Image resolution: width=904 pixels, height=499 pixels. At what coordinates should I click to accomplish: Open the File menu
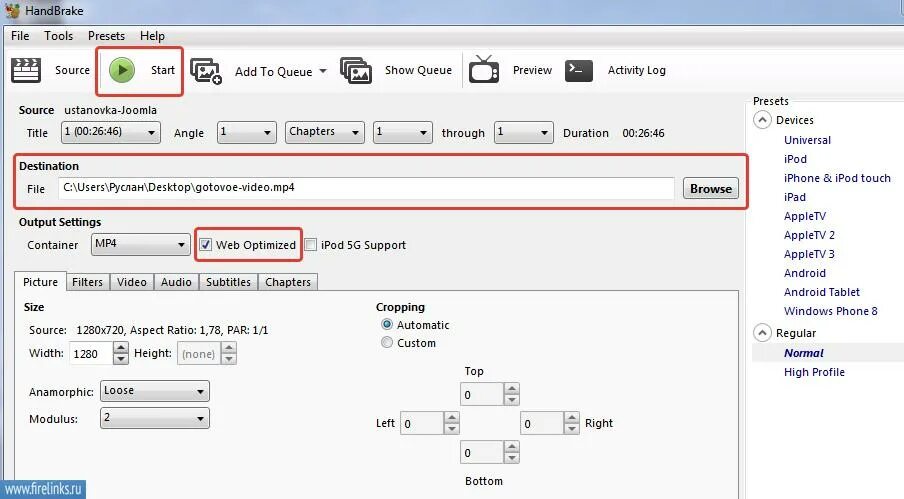20,36
